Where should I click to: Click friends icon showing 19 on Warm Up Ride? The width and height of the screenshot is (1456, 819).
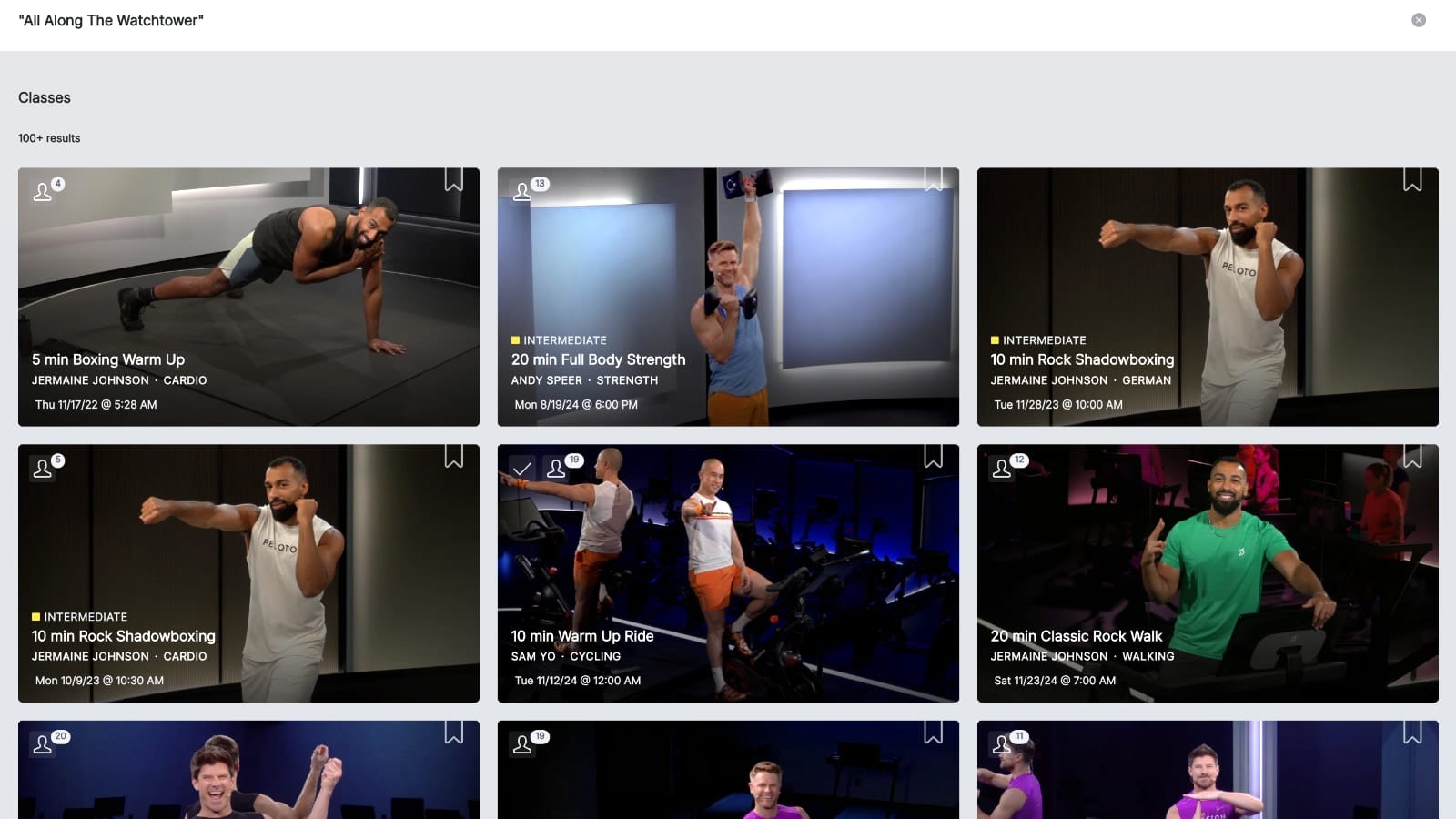[556, 469]
